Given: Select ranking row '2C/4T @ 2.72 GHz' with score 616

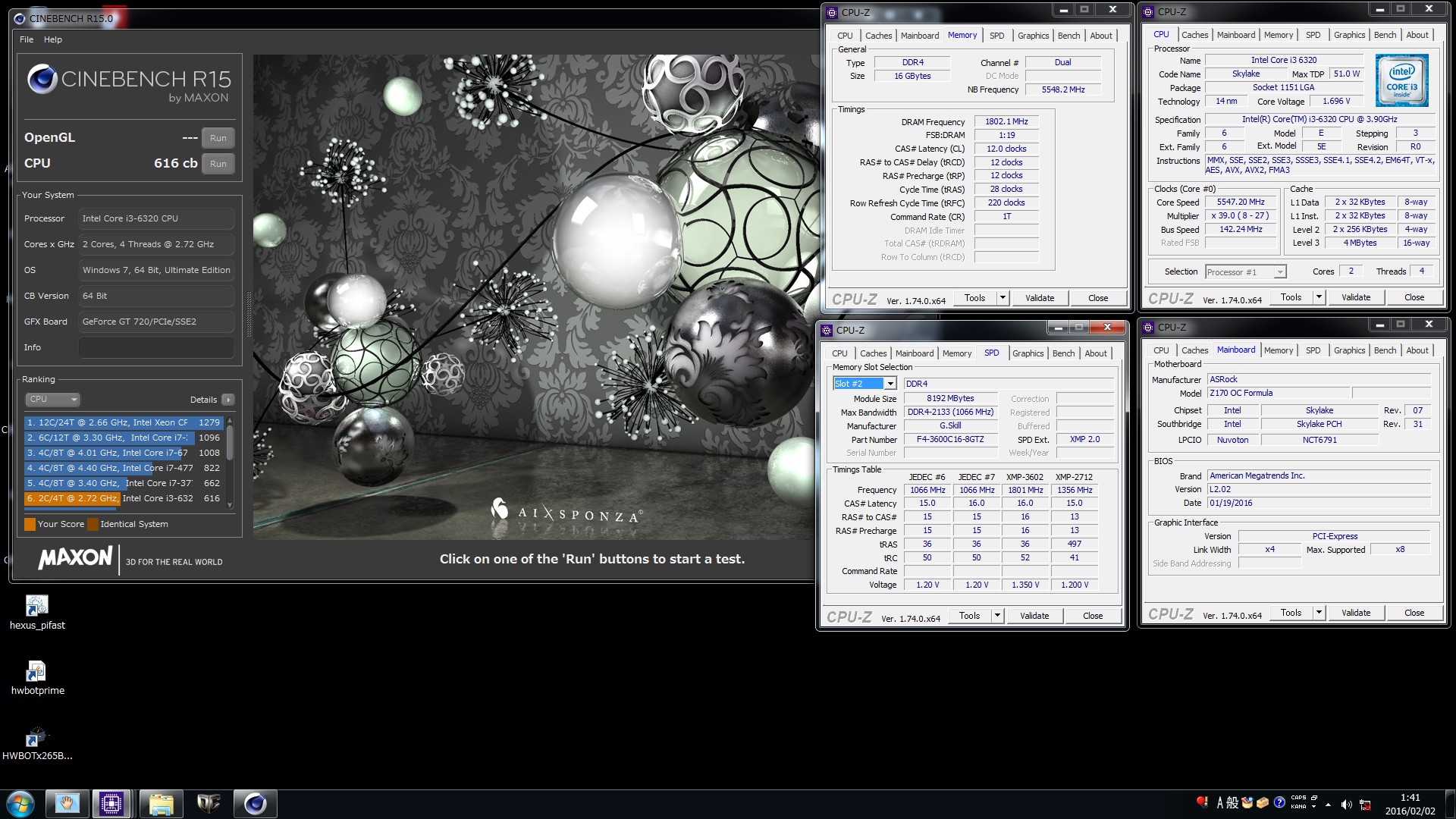Looking at the screenshot, I should pos(124,498).
